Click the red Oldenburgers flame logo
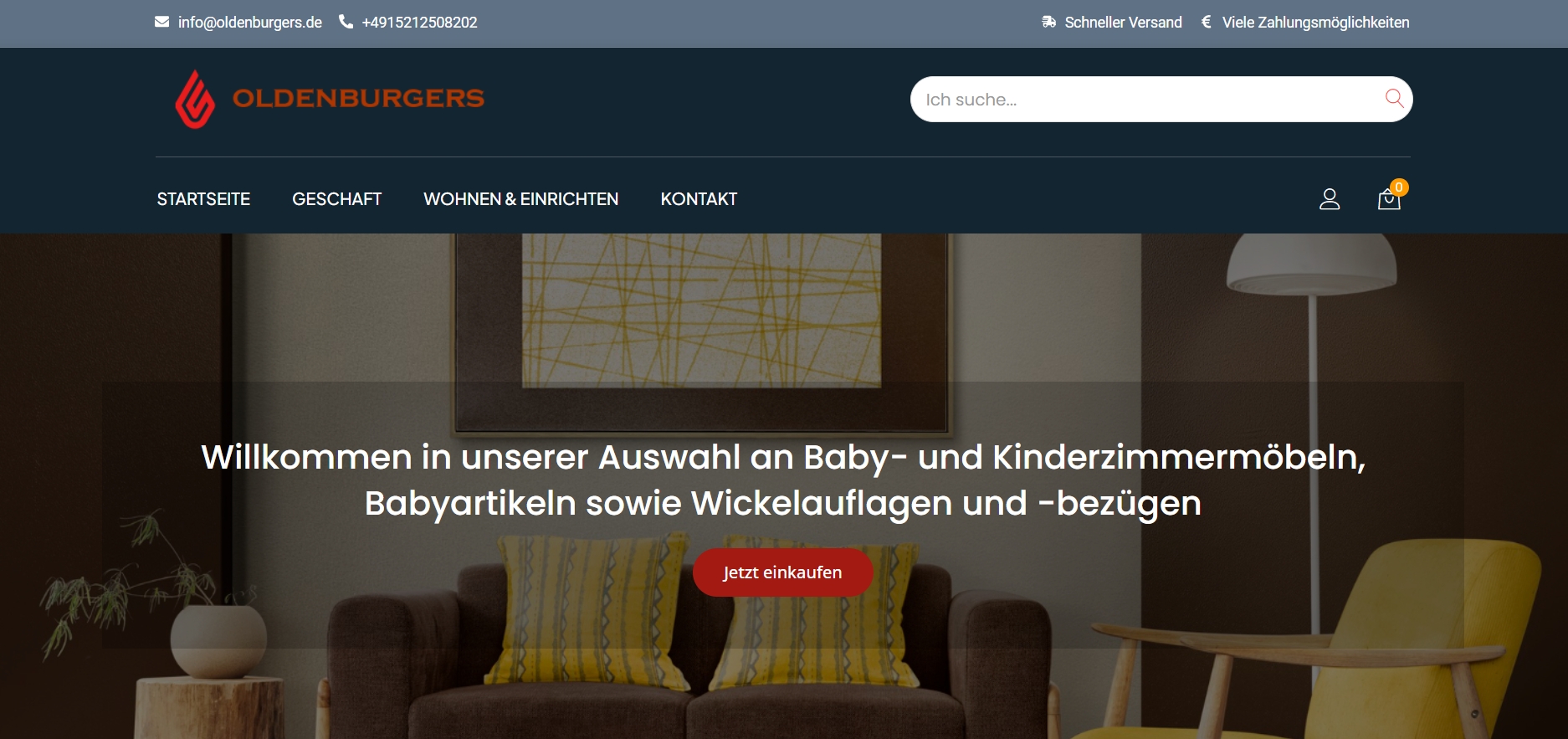This screenshot has height=739, width=1568. pyautogui.click(x=195, y=99)
